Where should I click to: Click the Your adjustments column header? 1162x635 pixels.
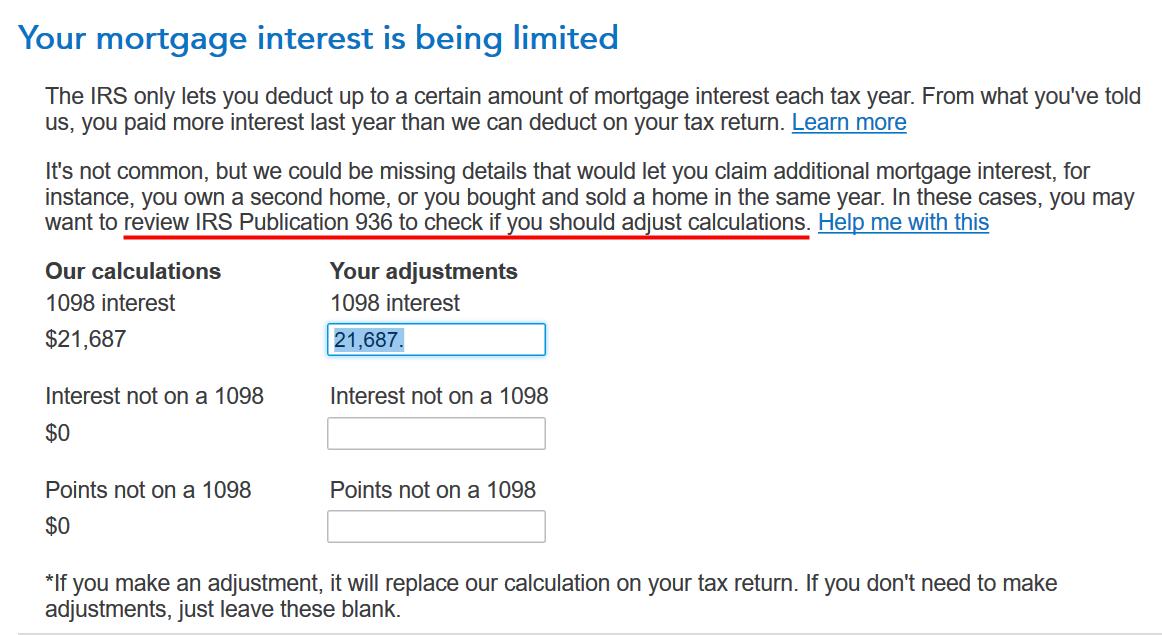pos(423,271)
